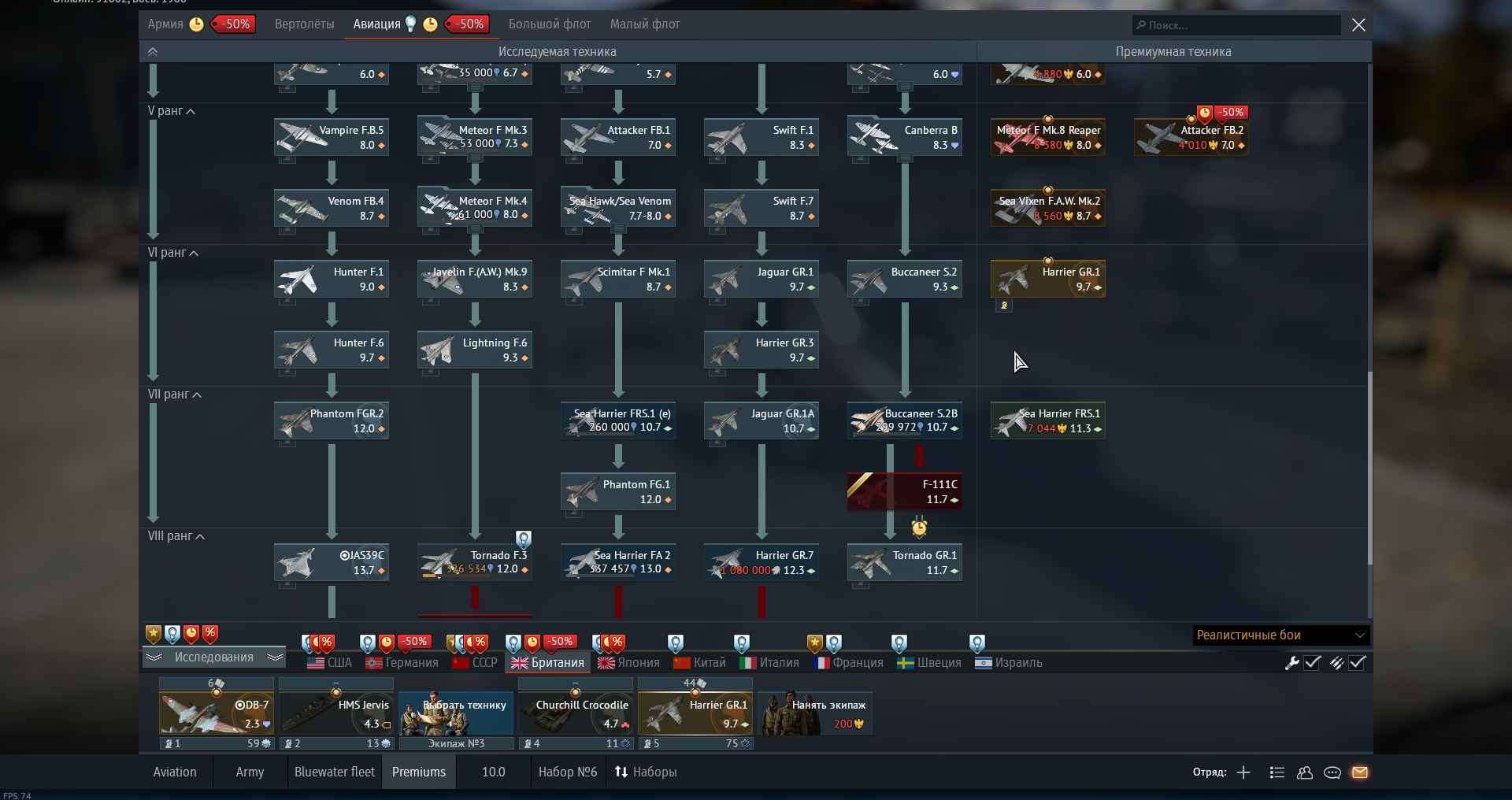1512x800 pixels.
Task: Click the plus icon next to Отряд
Action: point(1243,772)
